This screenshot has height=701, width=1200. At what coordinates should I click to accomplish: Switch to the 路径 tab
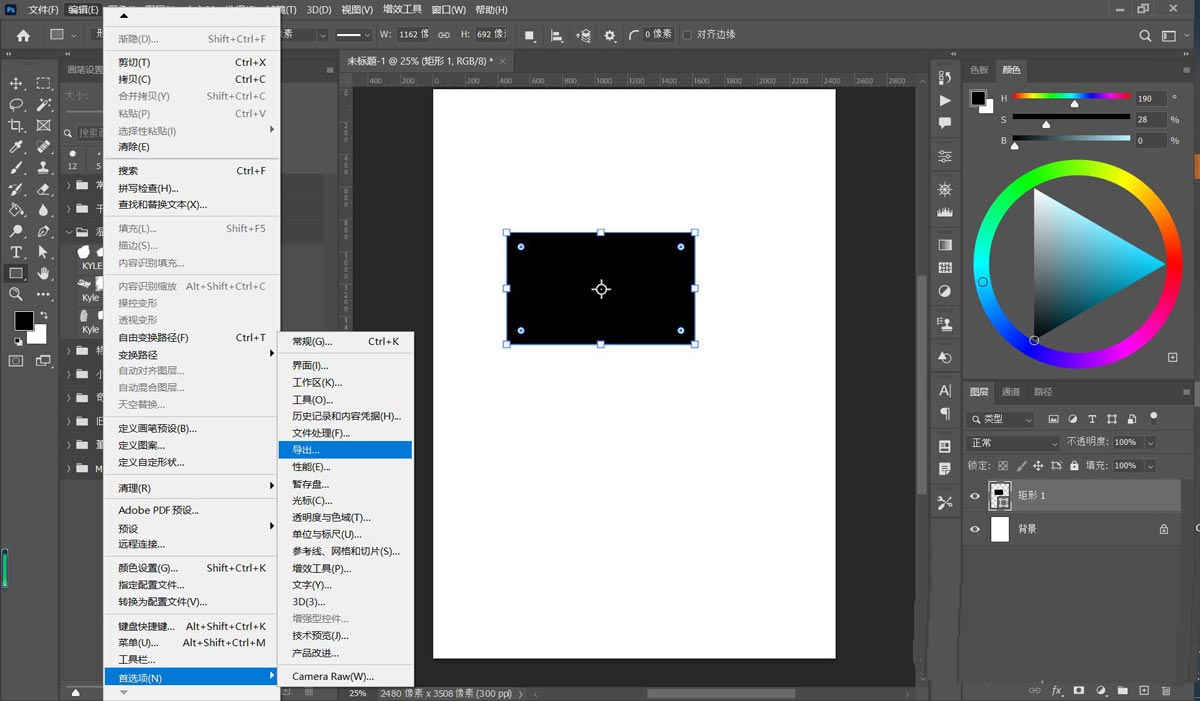tap(1043, 392)
